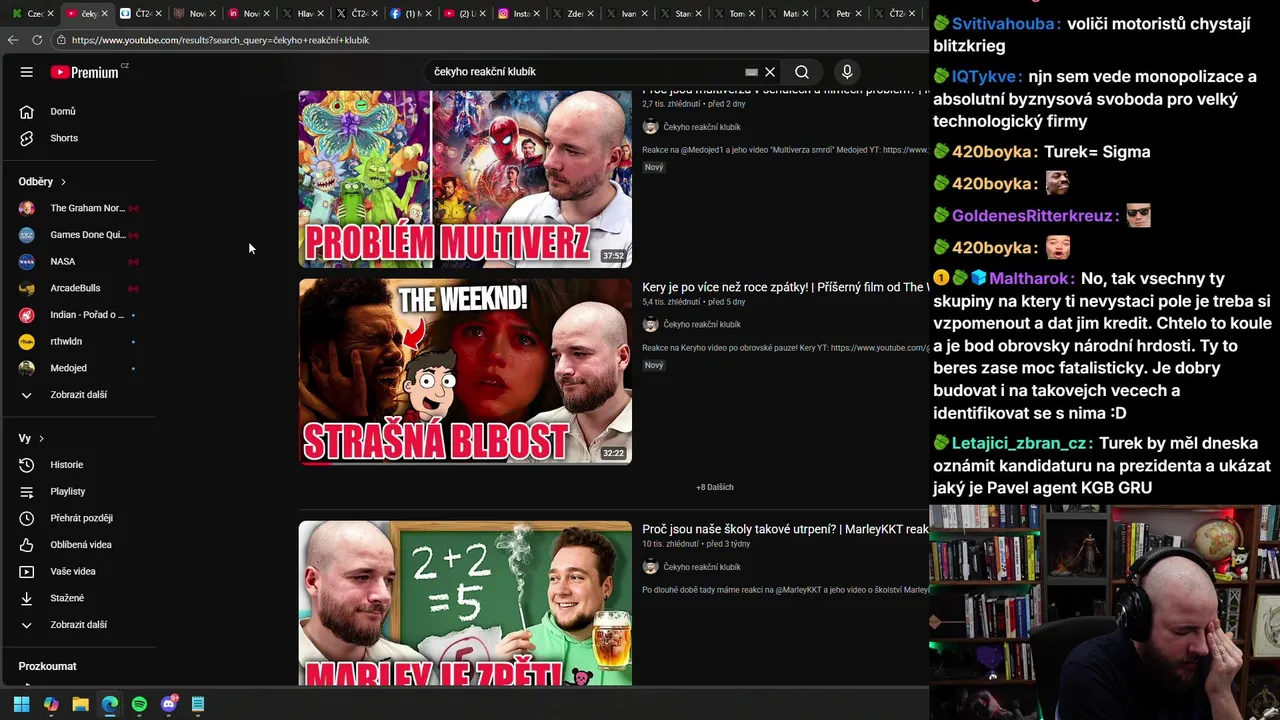Viewport: 1280px width, 720px height.
Task: Click the browser address bar URL
Action: pos(220,40)
